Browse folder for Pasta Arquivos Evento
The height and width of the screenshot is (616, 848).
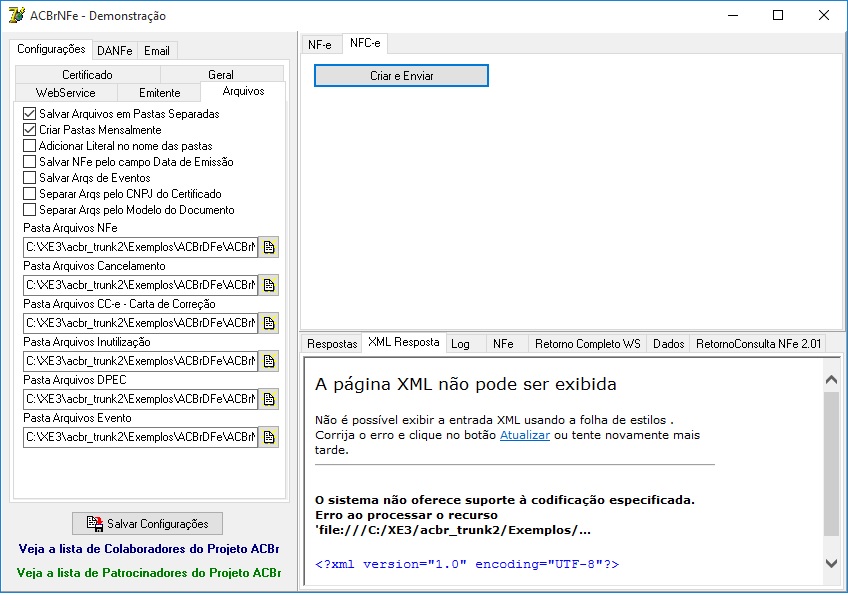(x=269, y=437)
